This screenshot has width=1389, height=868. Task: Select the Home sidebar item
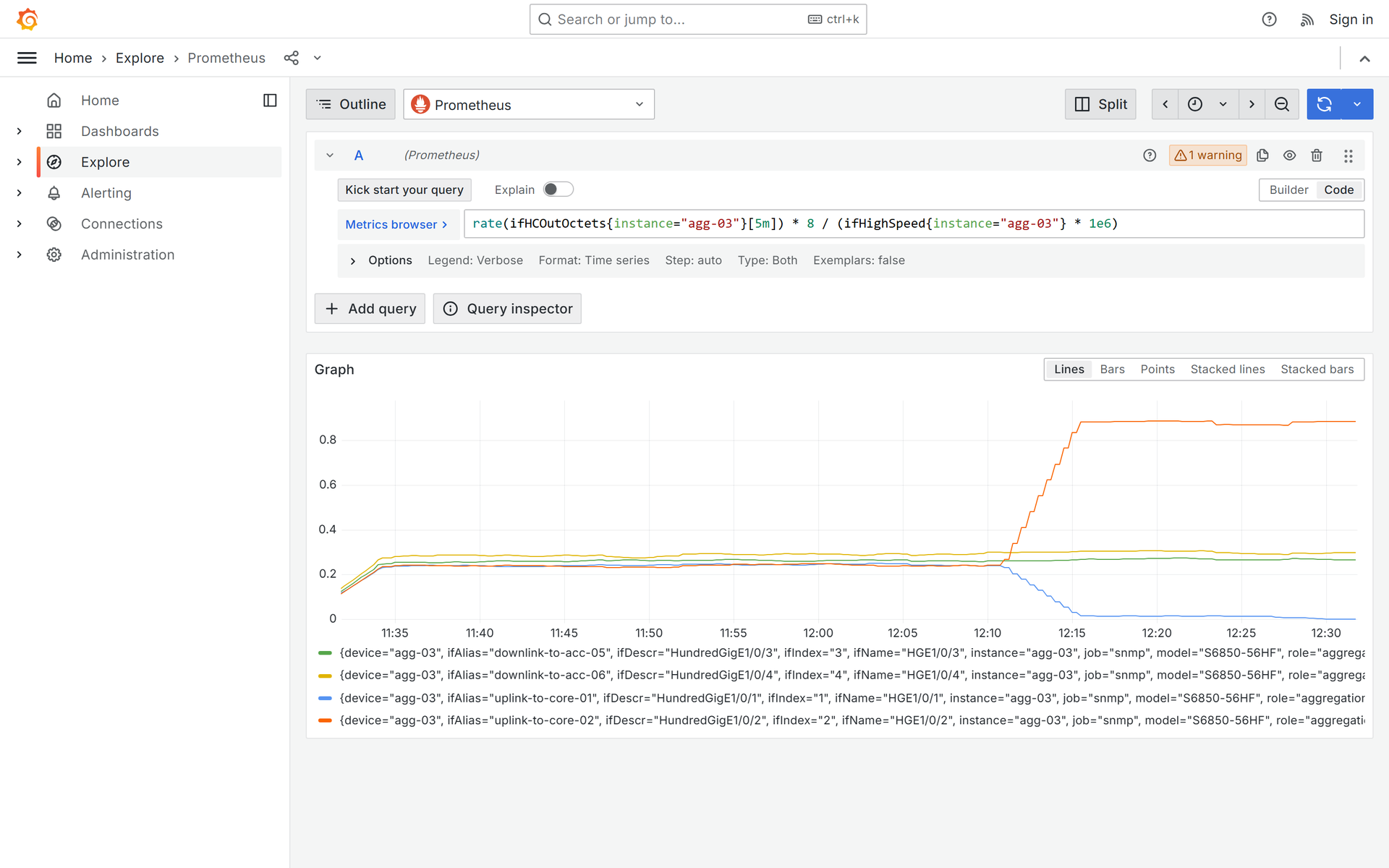(x=100, y=101)
